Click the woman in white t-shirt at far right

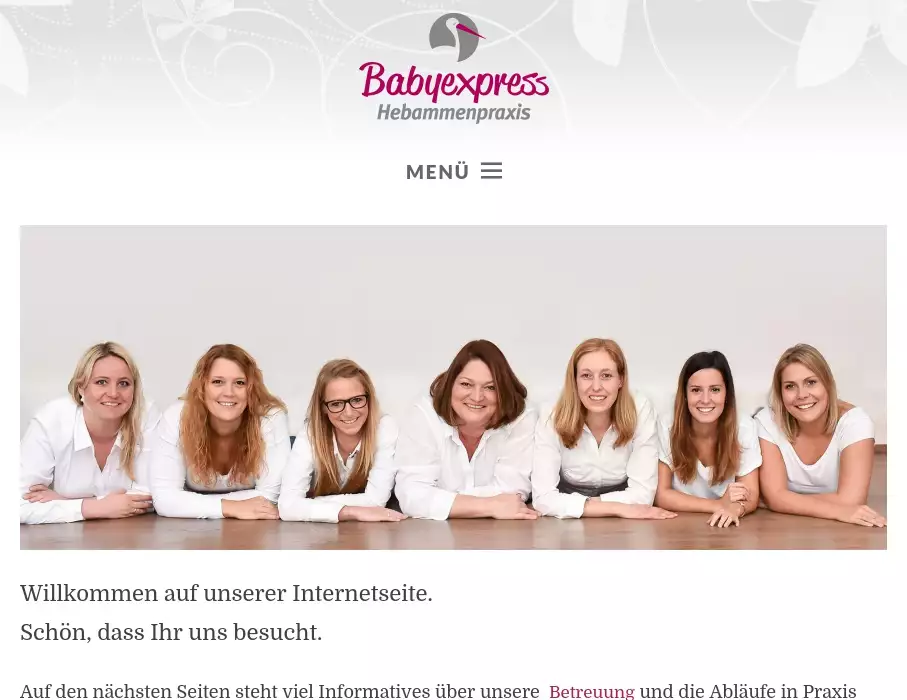pos(818,434)
